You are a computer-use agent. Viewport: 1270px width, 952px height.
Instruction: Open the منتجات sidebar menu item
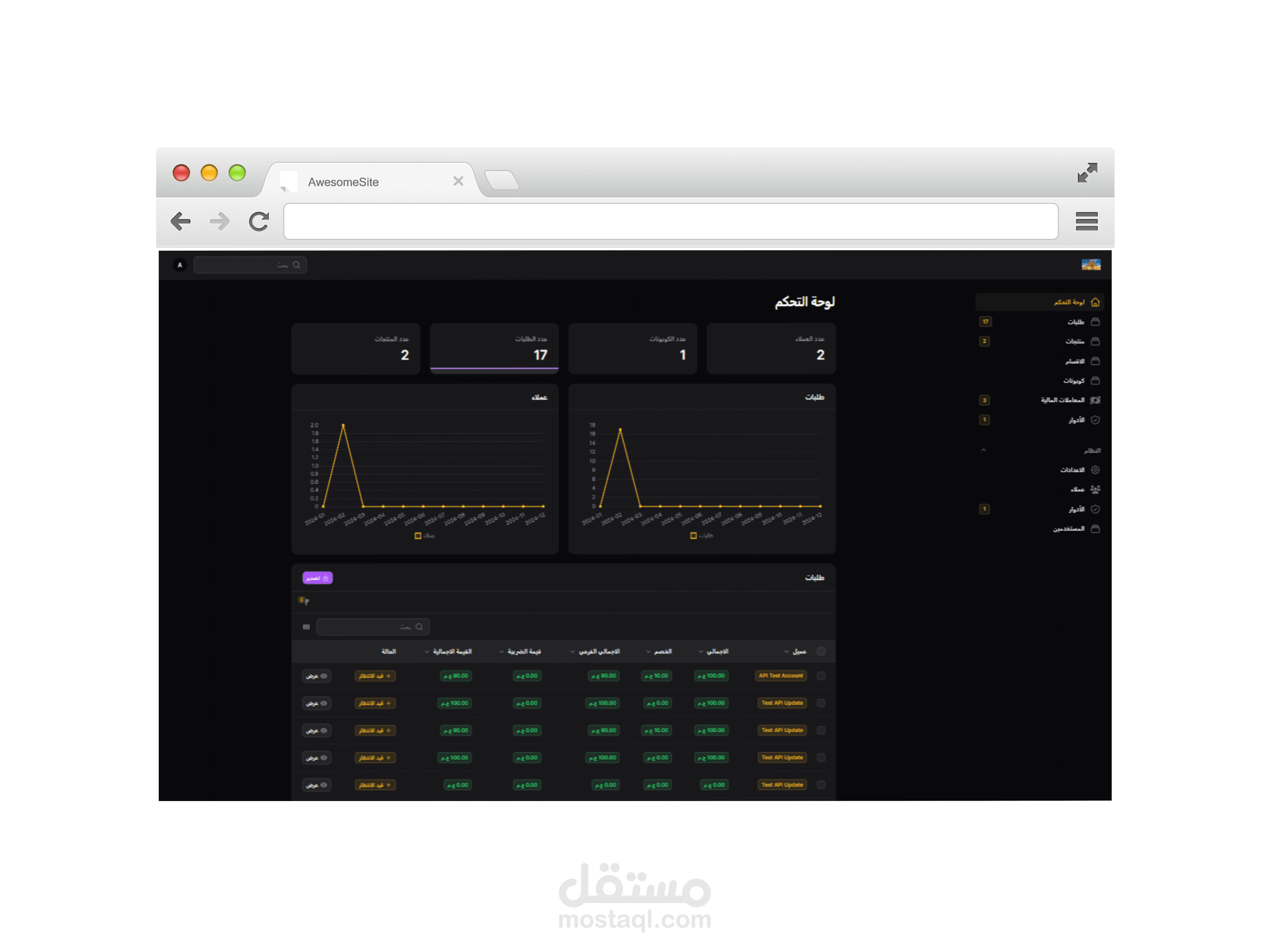(1074, 341)
